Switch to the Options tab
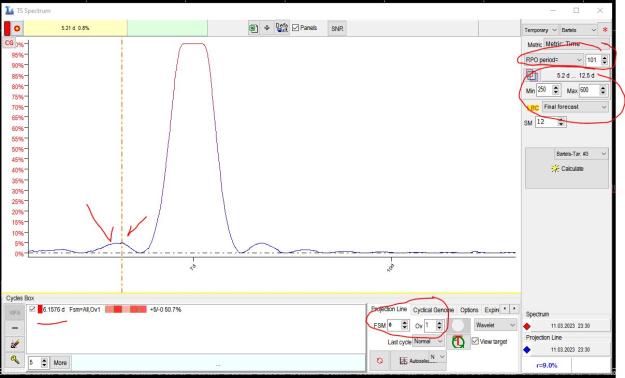 point(469,310)
